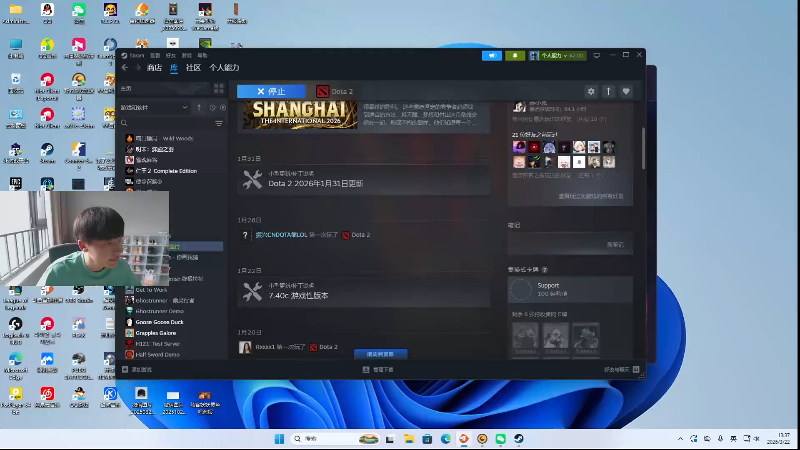Click the blue button at the bottom of the activity feed
This screenshot has height=450, width=800.
point(381,354)
